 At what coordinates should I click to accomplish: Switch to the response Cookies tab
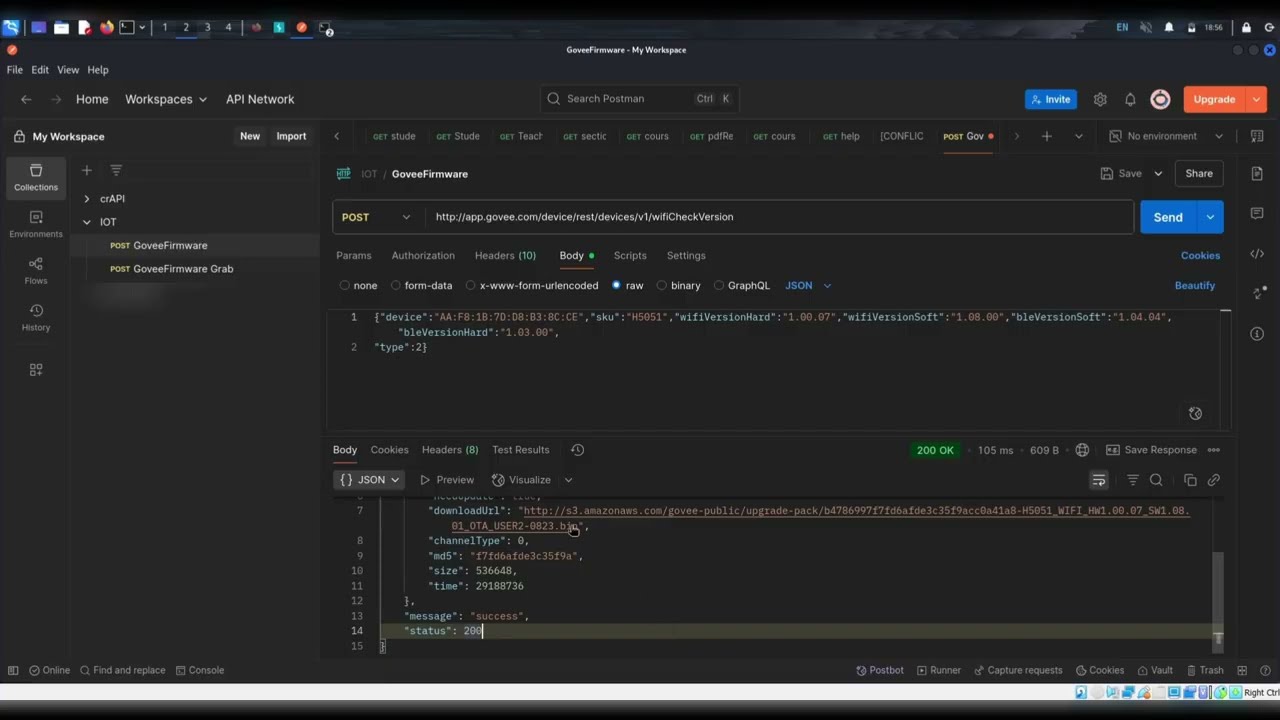tap(389, 450)
